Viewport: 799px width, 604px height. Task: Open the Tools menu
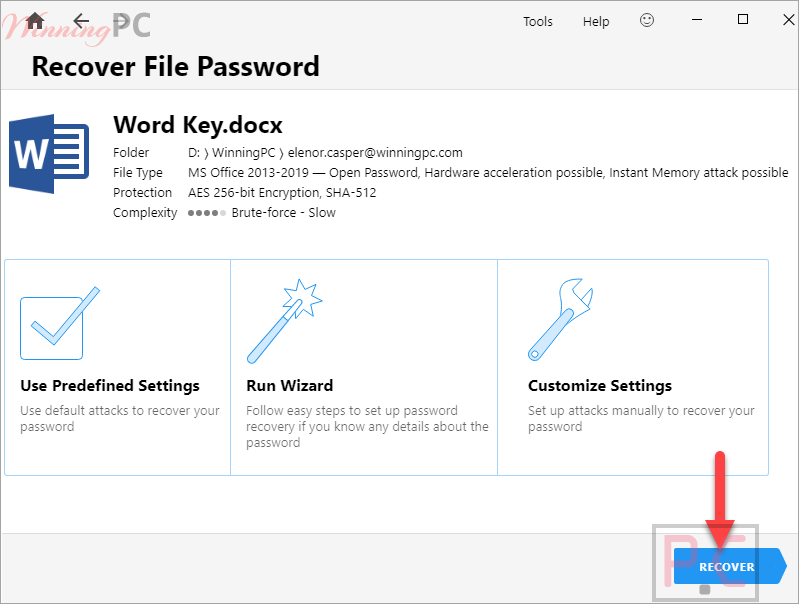coord(538,21)
